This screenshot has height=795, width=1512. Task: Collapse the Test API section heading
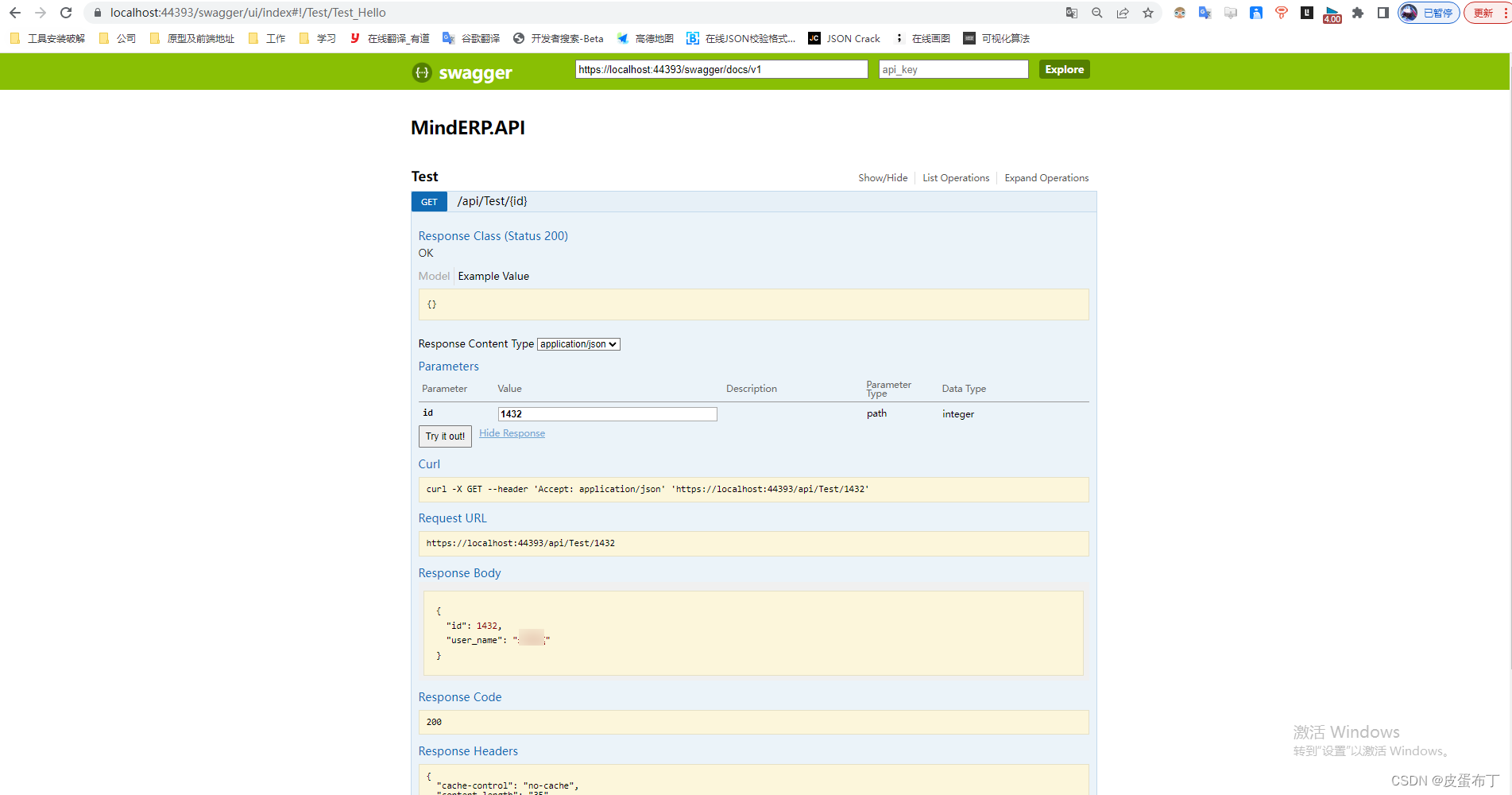[x=425, y=176]
